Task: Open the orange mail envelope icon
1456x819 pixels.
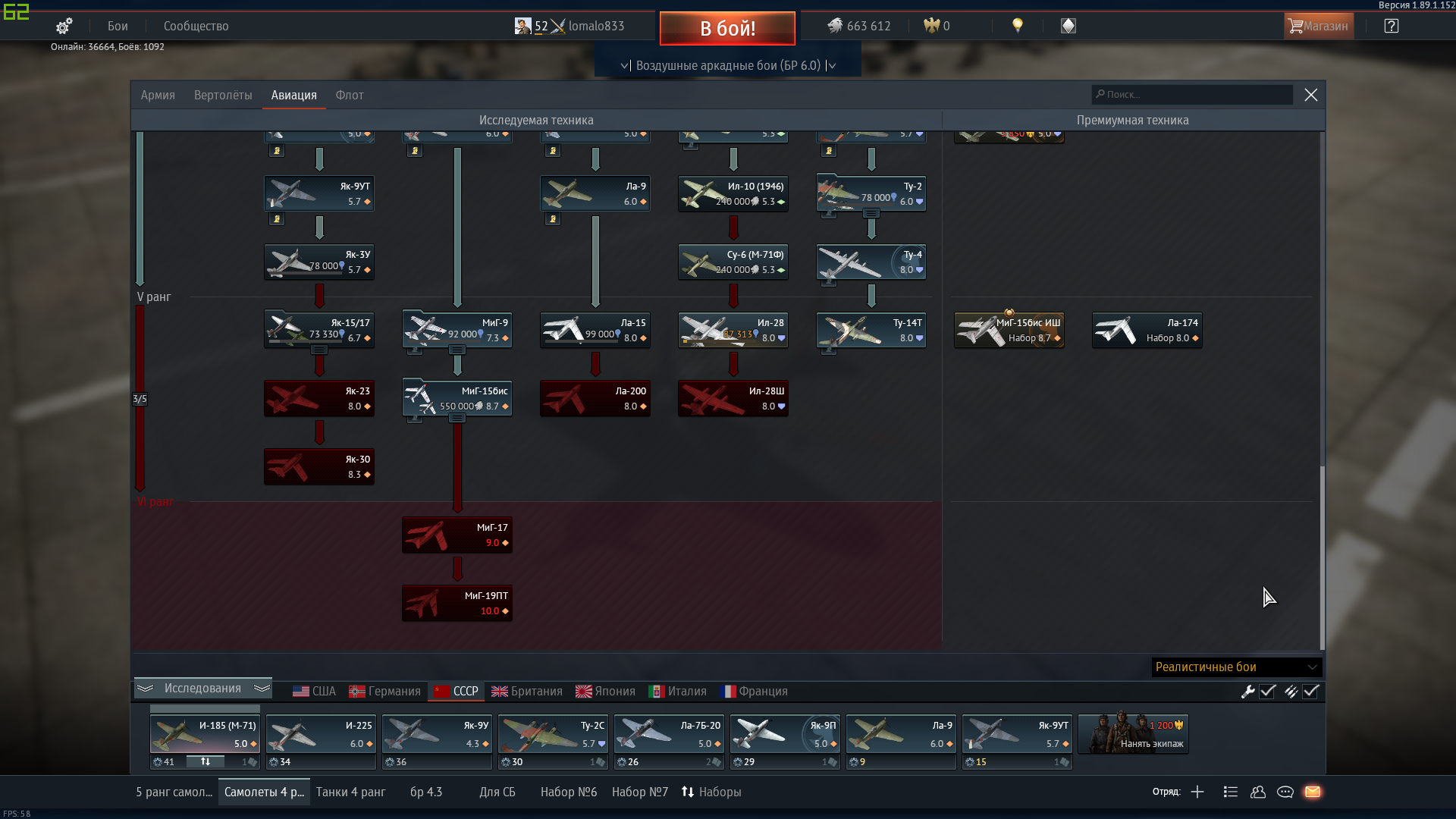Action: [1313, 792]
